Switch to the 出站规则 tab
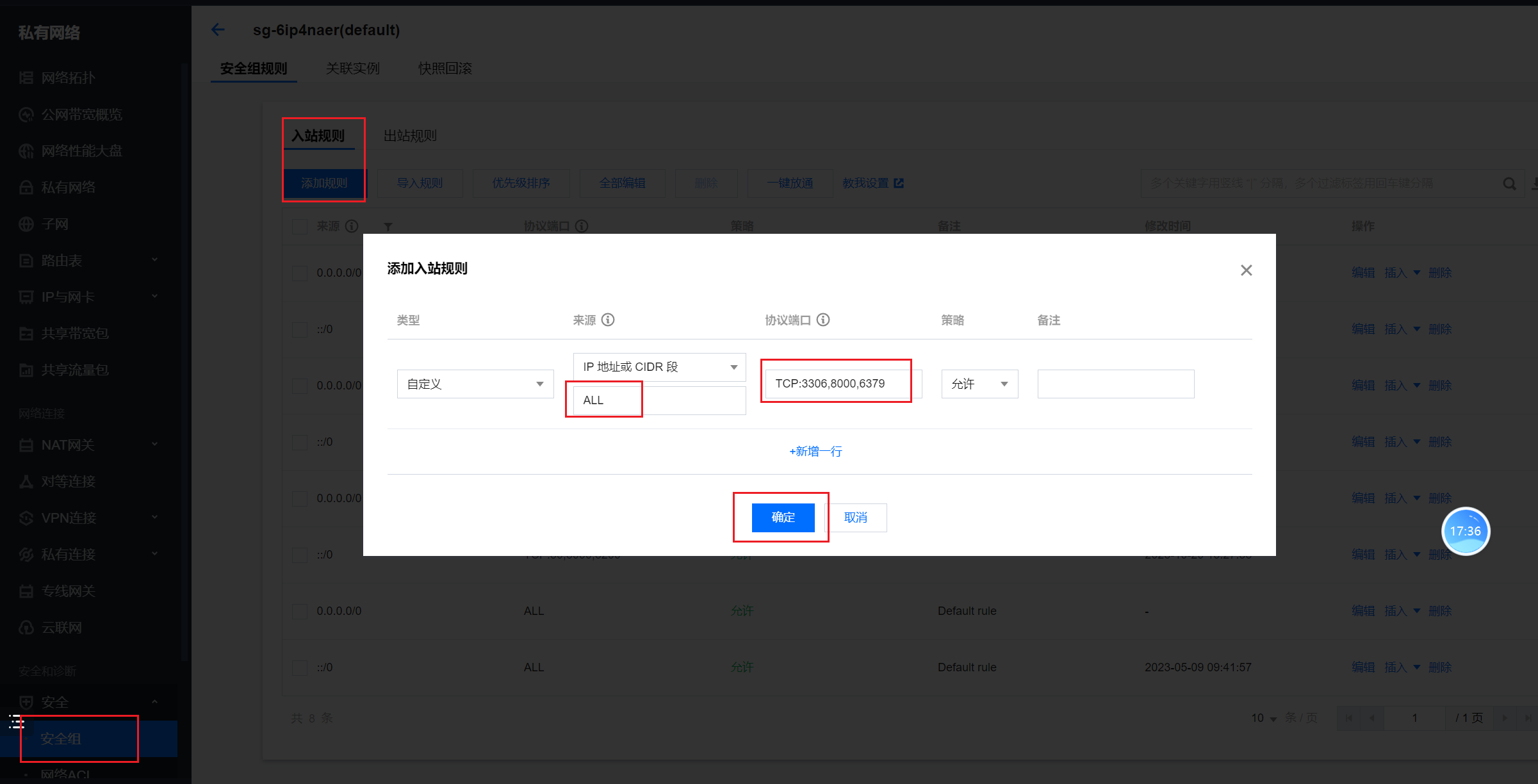Image resolution: width=1538 pixels, height=784 pixels. pos(410,136)
